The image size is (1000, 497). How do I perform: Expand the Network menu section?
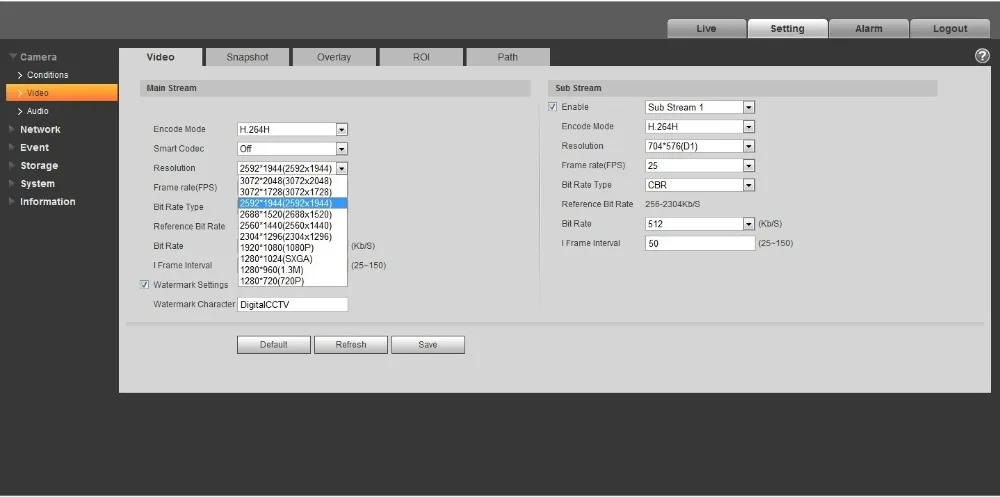pos(40,130)
